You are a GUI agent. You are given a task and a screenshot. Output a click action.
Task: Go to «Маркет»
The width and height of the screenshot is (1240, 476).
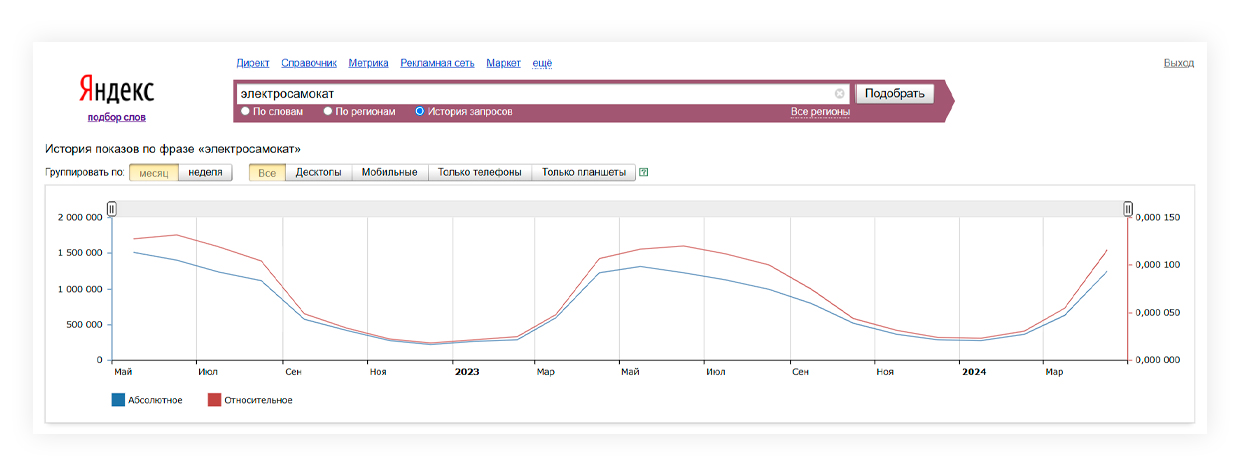[x=503, y=63]
